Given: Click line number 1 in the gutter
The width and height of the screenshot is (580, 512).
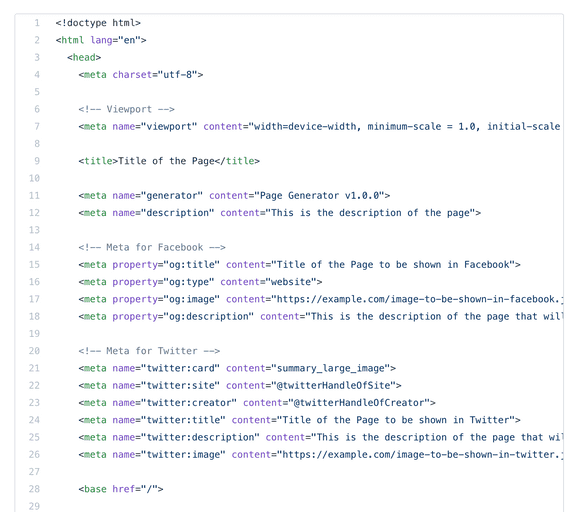Looking at the screenshot, I should coord(37,23).
